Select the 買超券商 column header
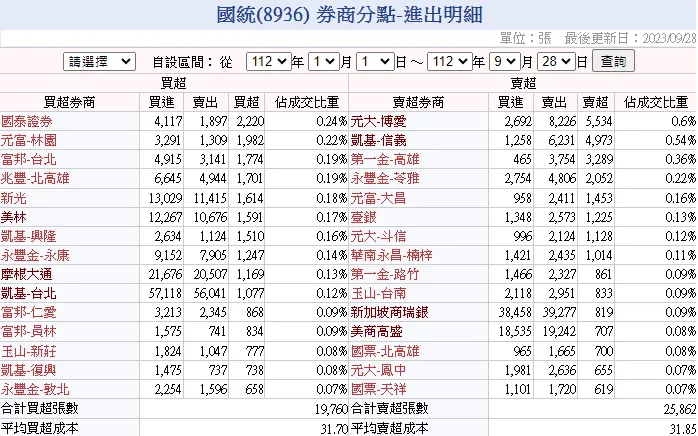 pos(69,102)
